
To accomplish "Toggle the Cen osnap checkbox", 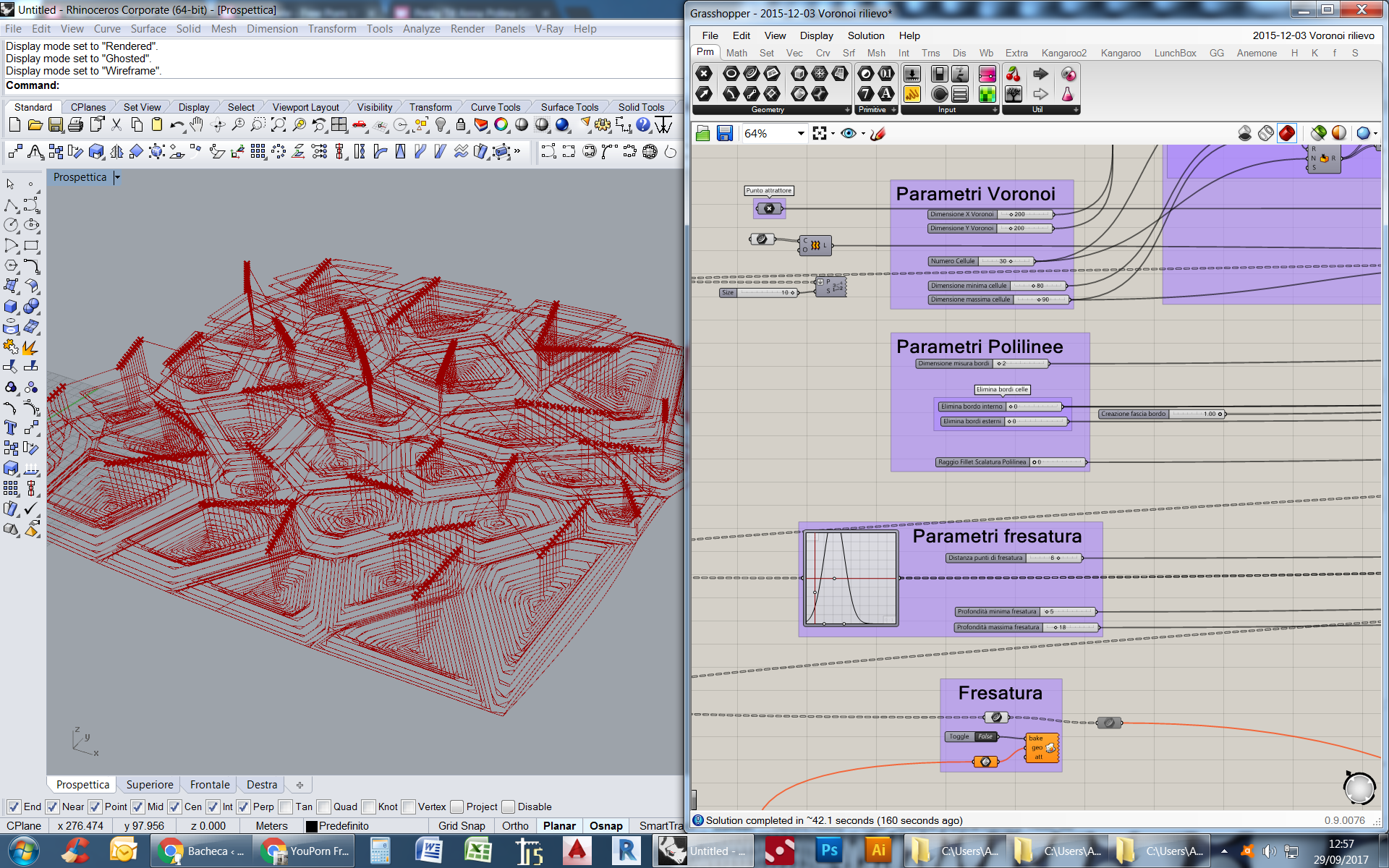I will (174, 807).
